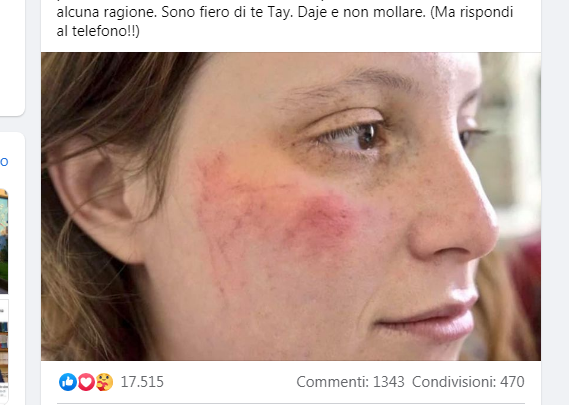Click the red heart Love reaction icon
The width and height of the screenshot is (569, 405).
pos(86,382)
